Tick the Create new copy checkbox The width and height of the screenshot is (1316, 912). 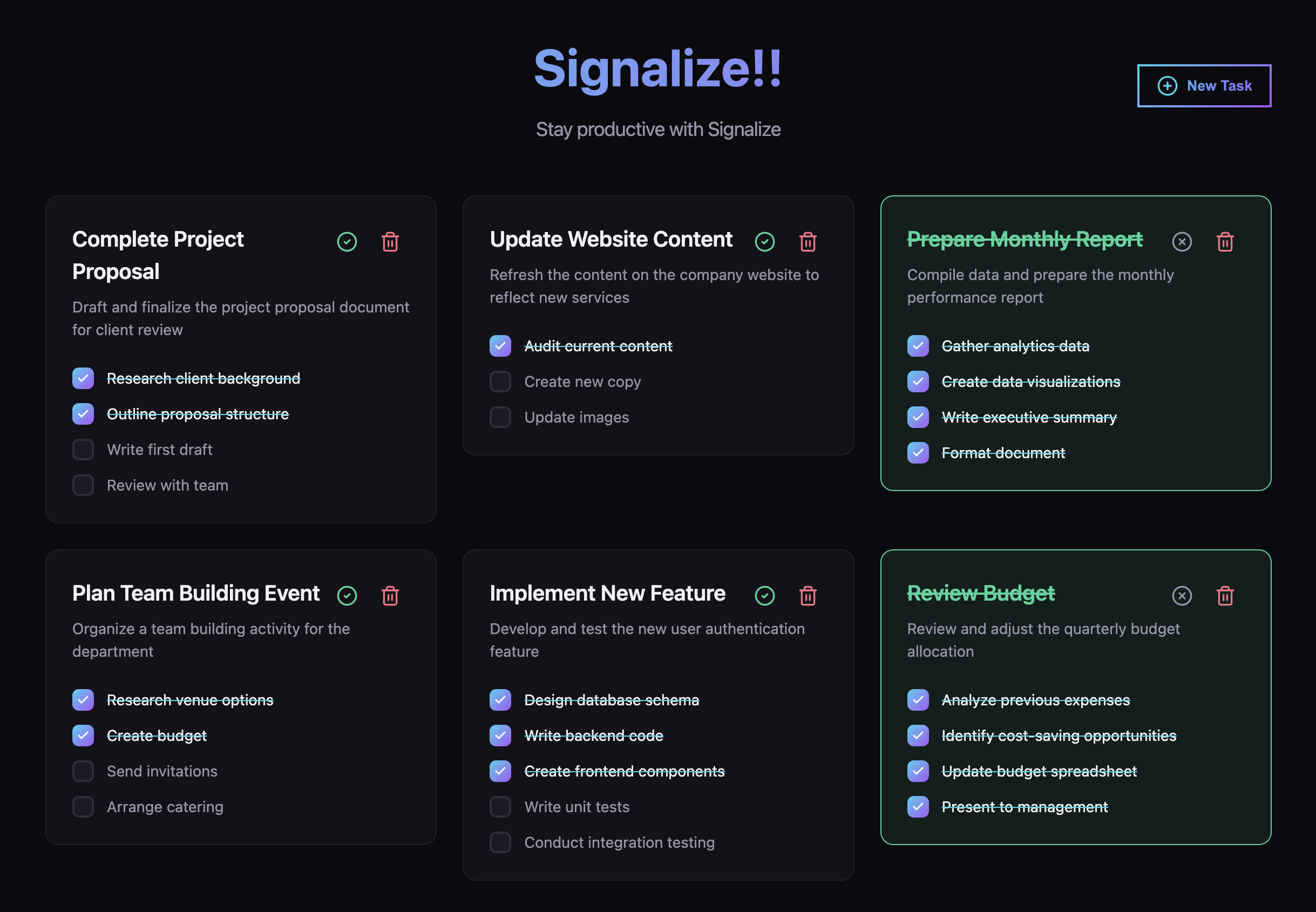click(500, 382)
